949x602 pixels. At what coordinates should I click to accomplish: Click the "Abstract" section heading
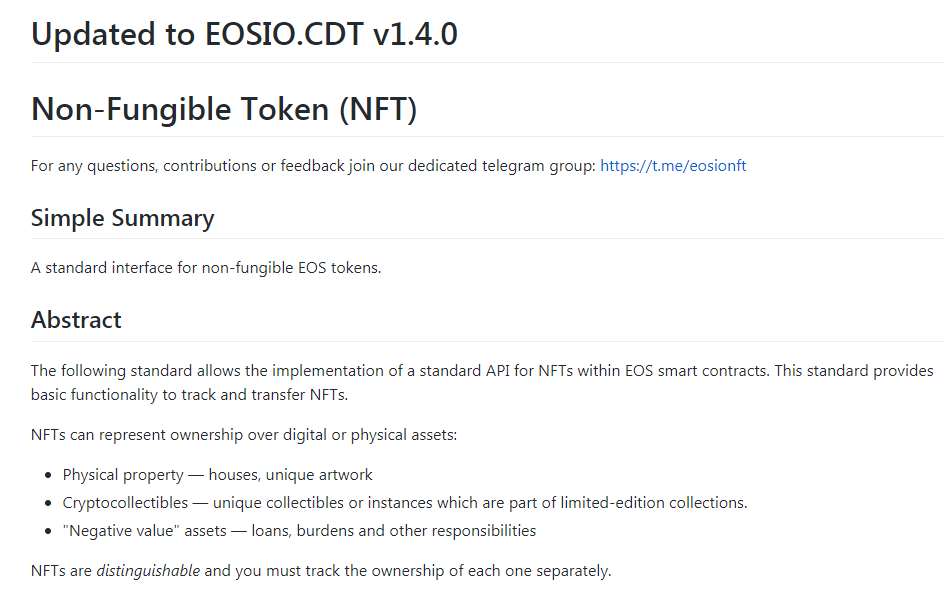(76, 320)
